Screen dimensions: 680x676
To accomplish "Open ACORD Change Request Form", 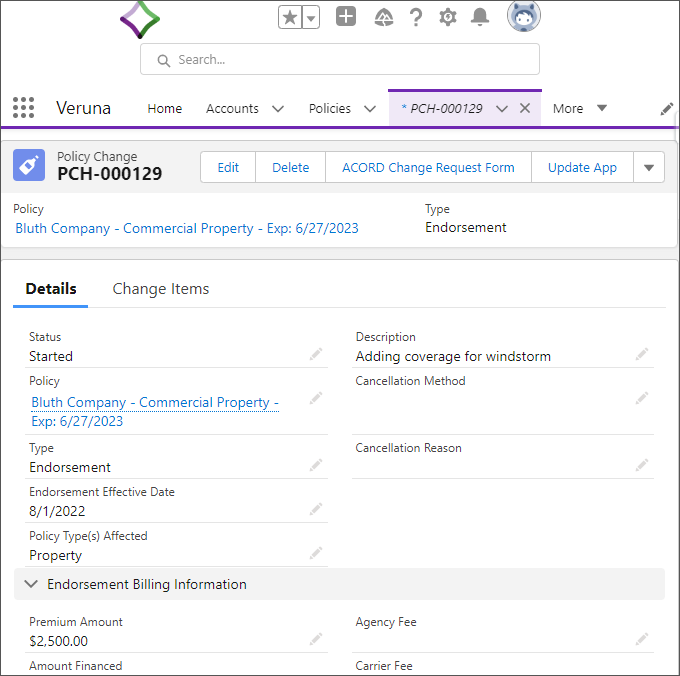I will click(428, 167).
